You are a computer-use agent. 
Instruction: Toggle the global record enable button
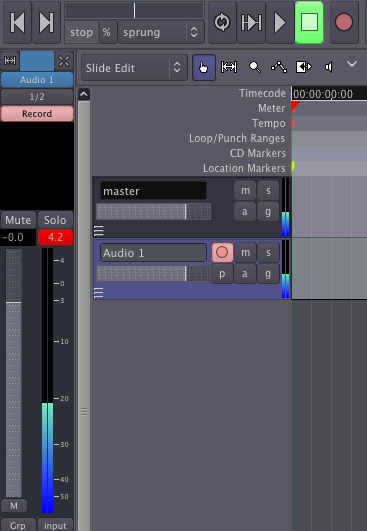tap(344, 22)
